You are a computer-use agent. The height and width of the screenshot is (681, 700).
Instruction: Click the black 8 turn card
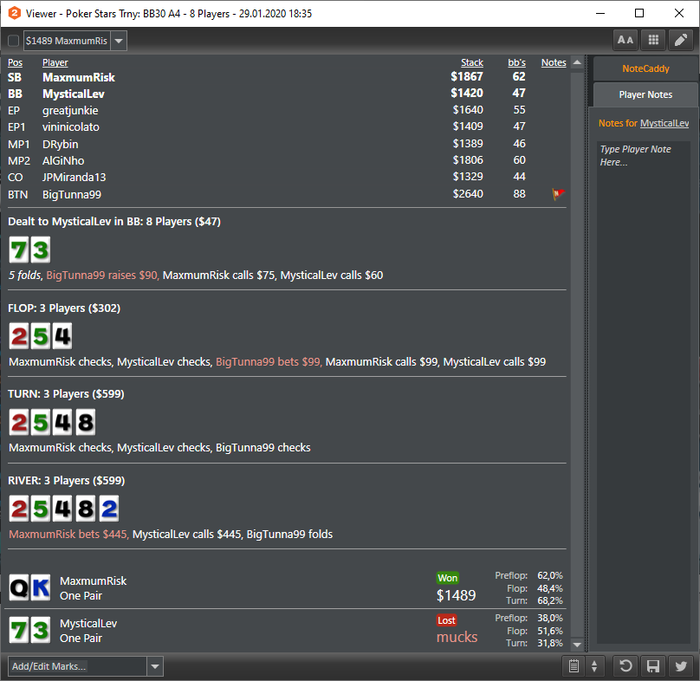point(85,422)
